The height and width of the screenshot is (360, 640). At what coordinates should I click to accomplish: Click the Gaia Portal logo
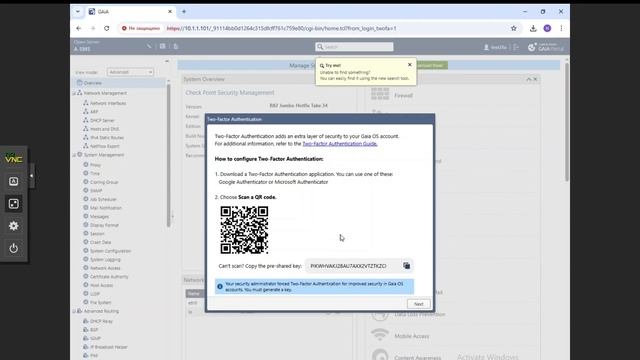546,47
